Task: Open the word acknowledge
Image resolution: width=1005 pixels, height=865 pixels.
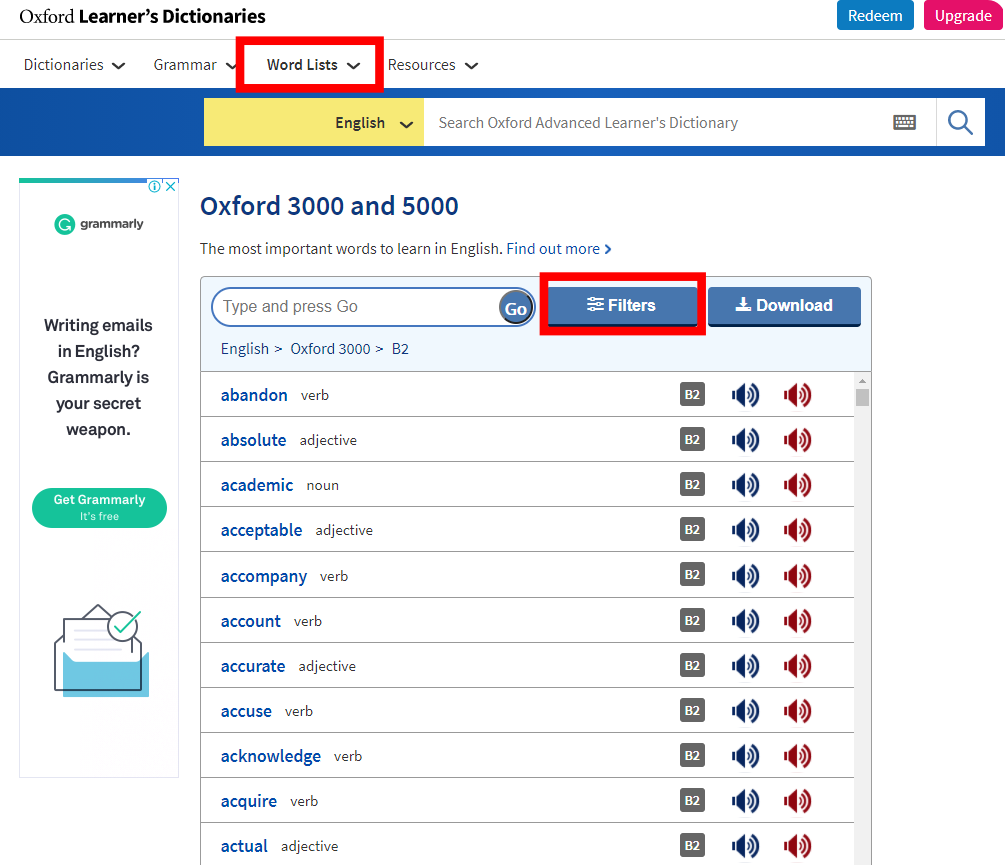Action: (x=270, y=756)
